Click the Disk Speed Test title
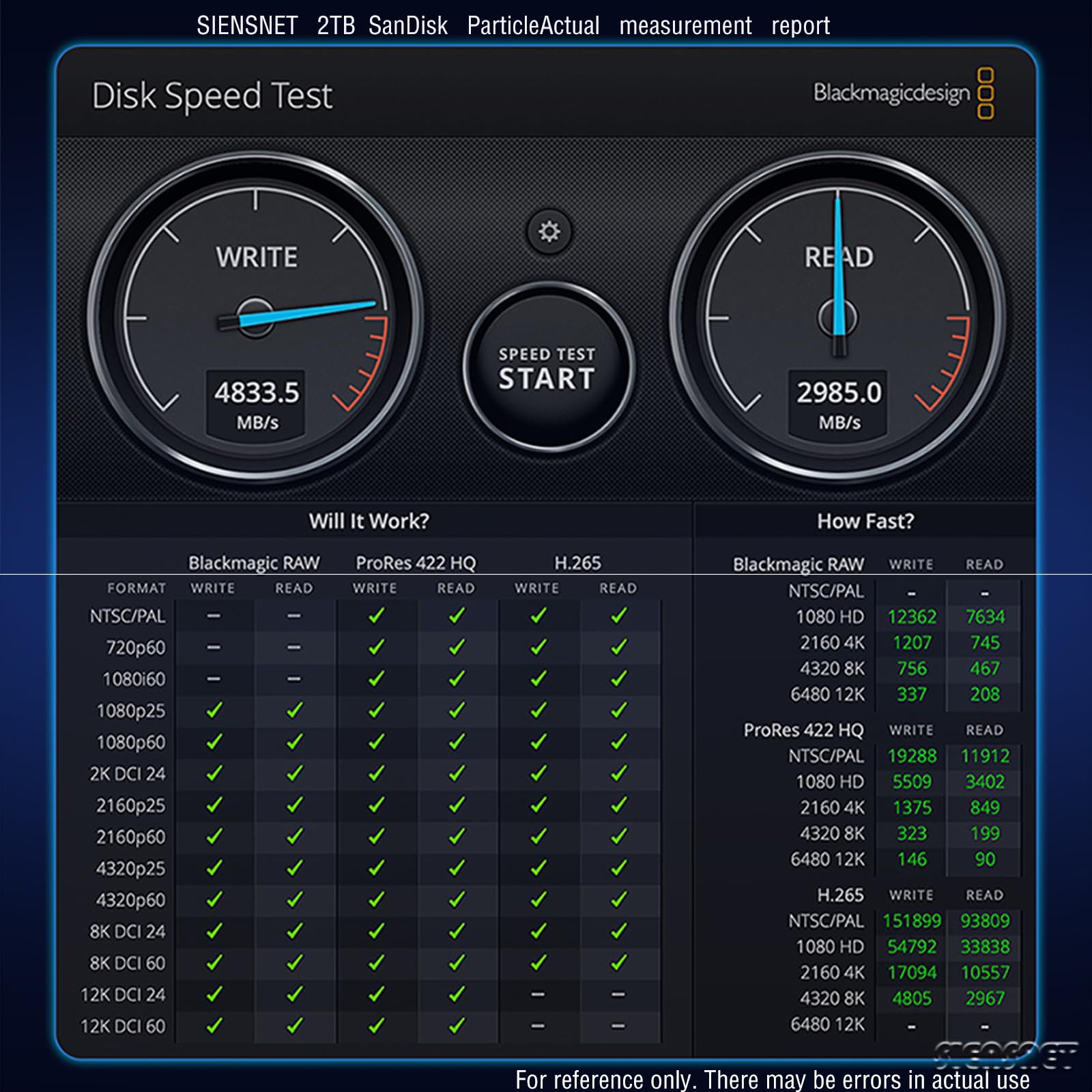This screenshot has height=1092, width=1092. [212, 96]
